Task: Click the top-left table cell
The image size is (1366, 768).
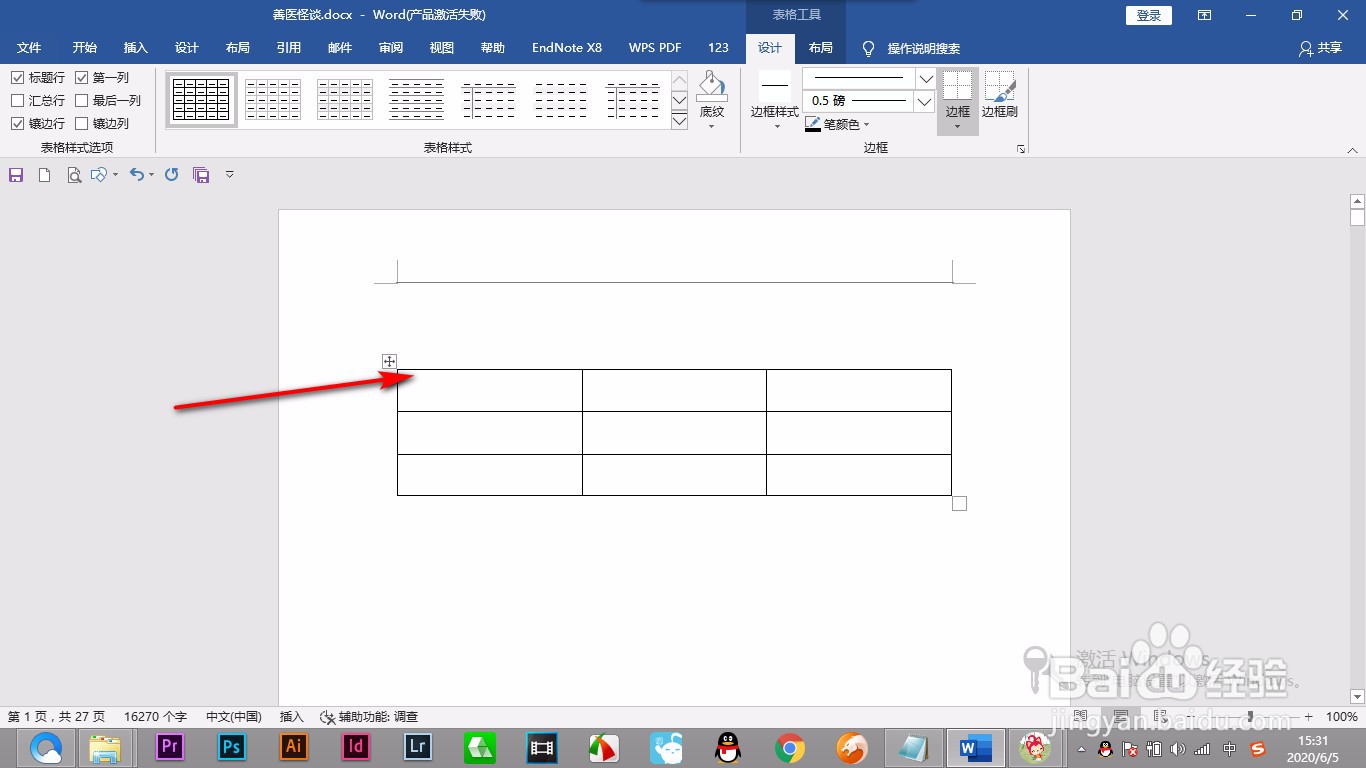Action: click(x=490, y=390)
